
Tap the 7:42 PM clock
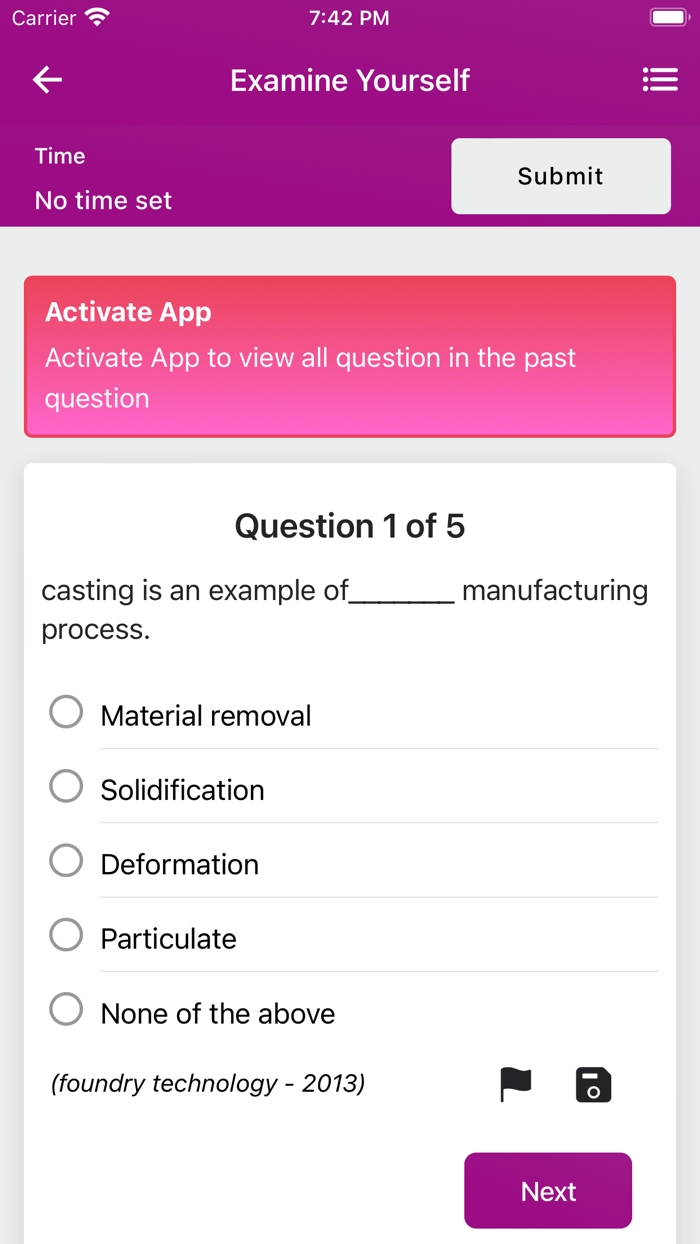(349, 18)
